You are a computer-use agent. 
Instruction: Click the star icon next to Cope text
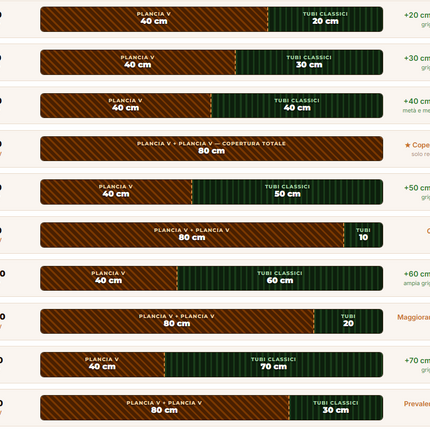[x=407, y=145]
